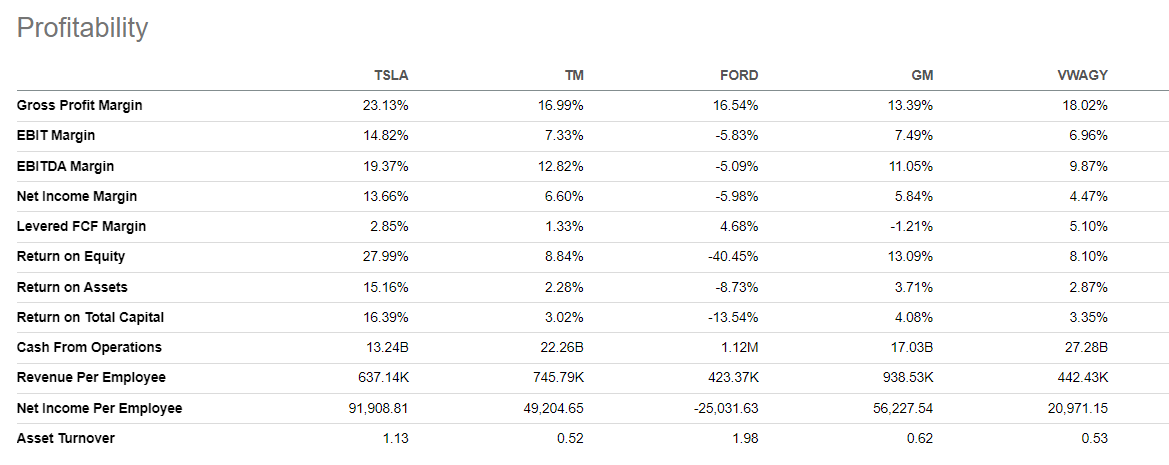The height and width of the screenshot is (465, 1169).
Task: Click the Cash From Operations label
Action: pyautogui.click(x=89, y=347)
